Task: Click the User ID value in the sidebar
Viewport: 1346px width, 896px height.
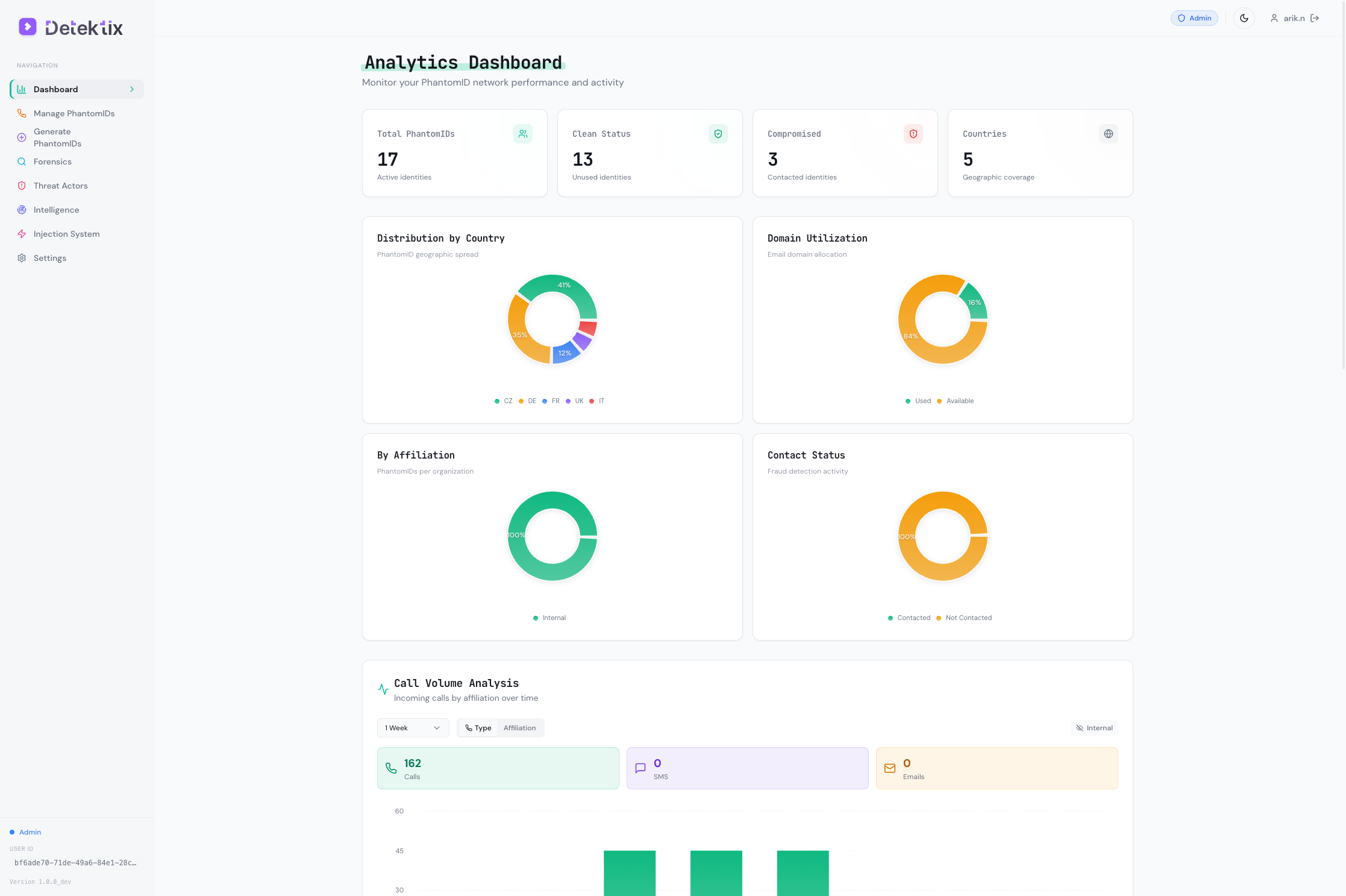Action: point(75,862)
